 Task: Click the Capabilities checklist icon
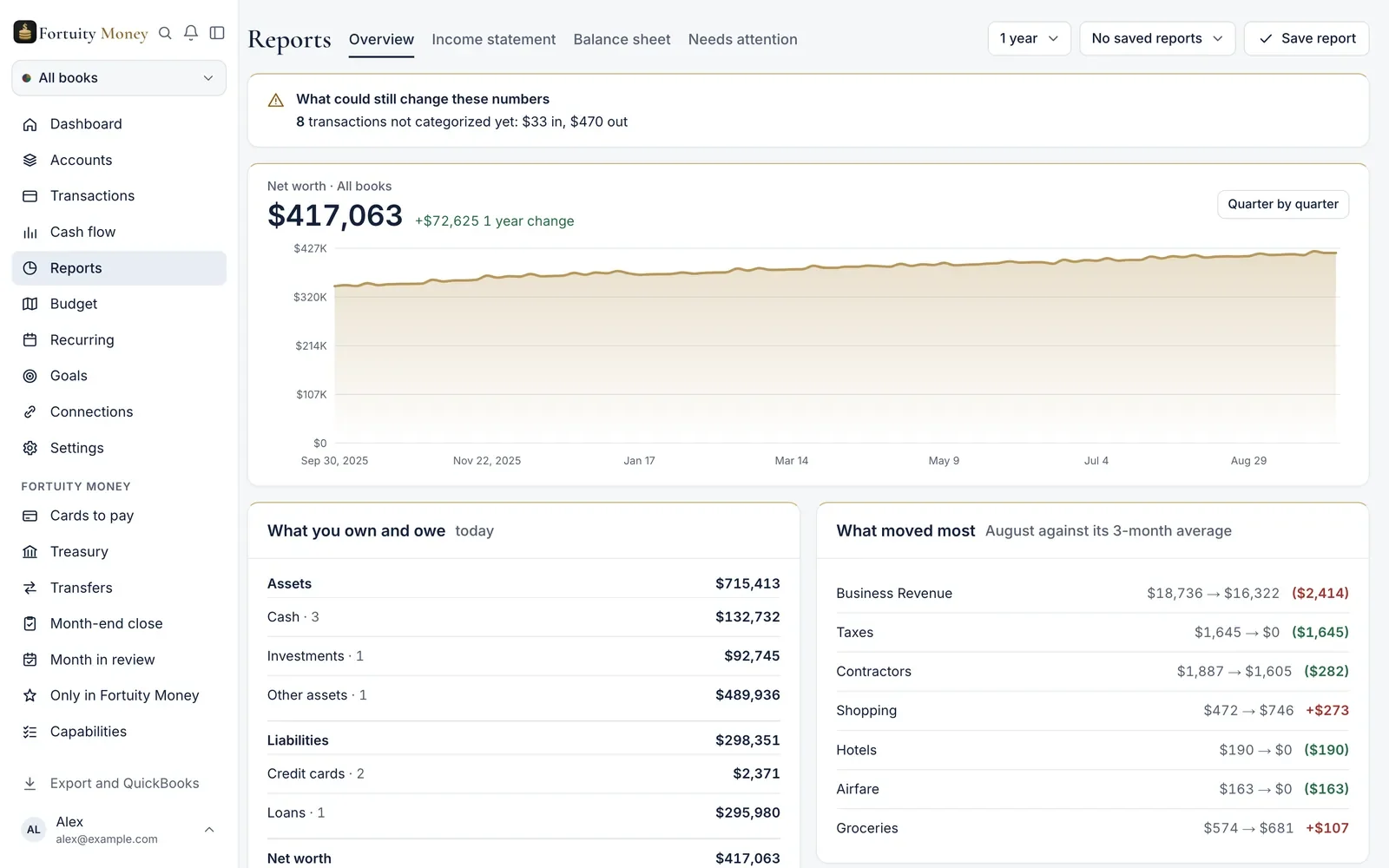point(30,732)
